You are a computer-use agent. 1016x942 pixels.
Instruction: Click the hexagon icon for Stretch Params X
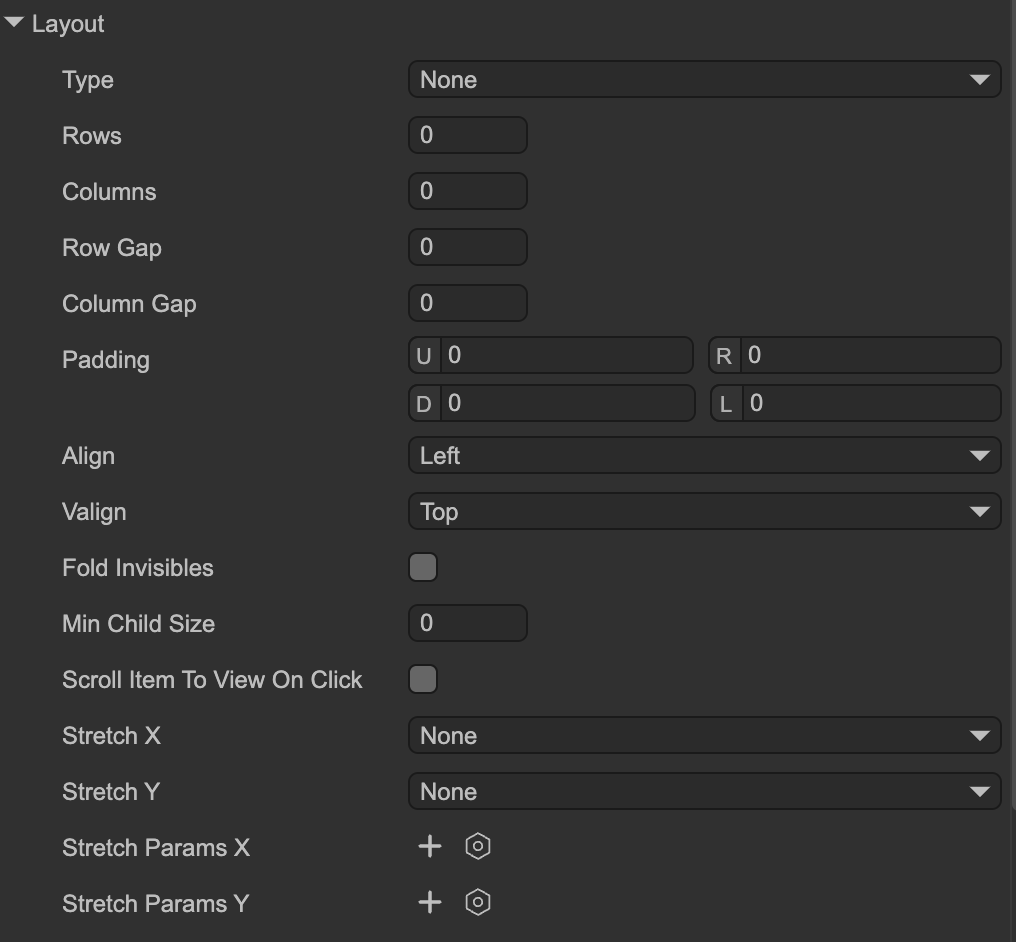click(478, 847)
